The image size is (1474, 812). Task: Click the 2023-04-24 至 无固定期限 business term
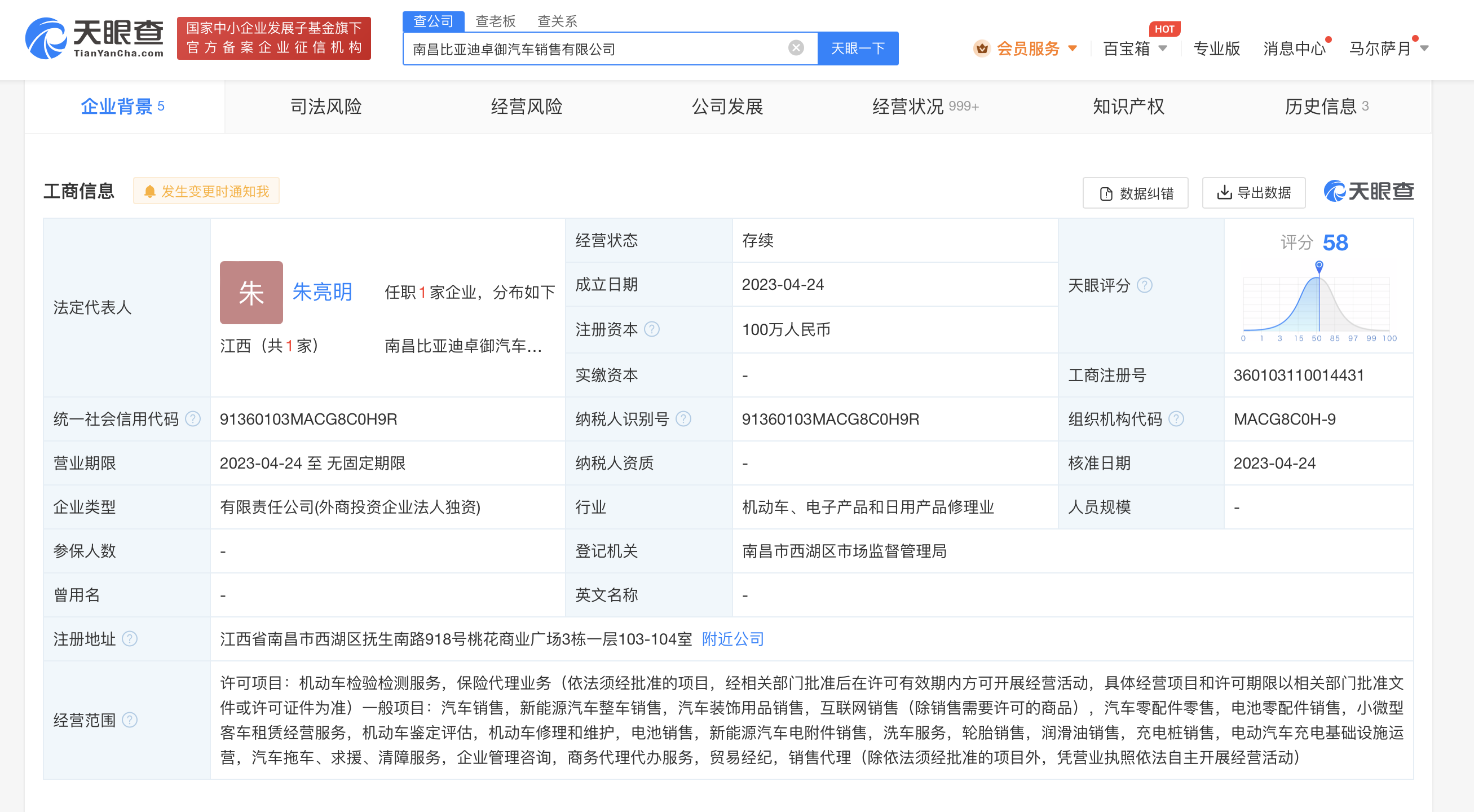pyautogui.click(x=312, y=463)
